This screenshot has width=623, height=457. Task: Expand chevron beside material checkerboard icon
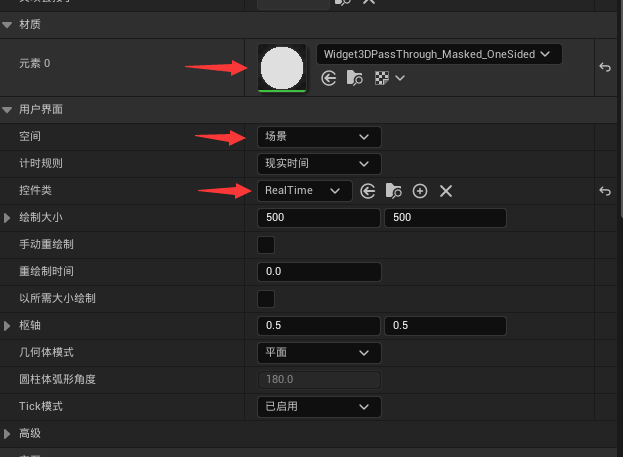coord(400,78)
